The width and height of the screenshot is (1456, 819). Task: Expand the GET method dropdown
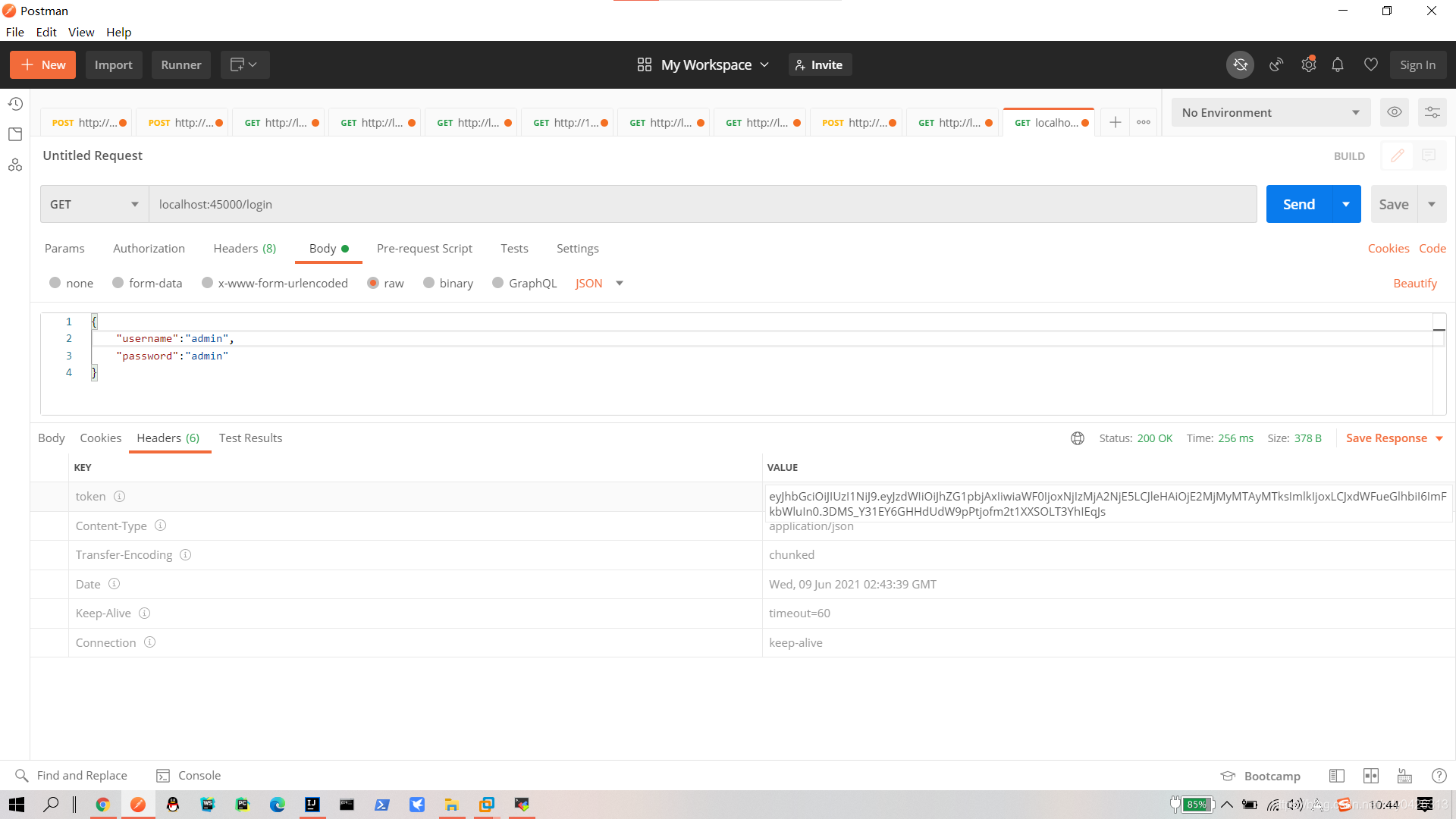pos(94,204)
